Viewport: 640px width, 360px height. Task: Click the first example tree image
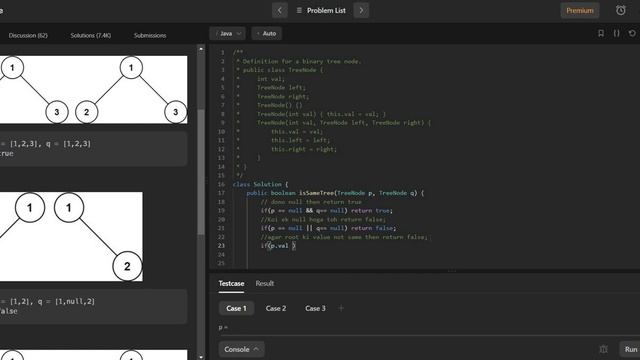tap(93, 90)
